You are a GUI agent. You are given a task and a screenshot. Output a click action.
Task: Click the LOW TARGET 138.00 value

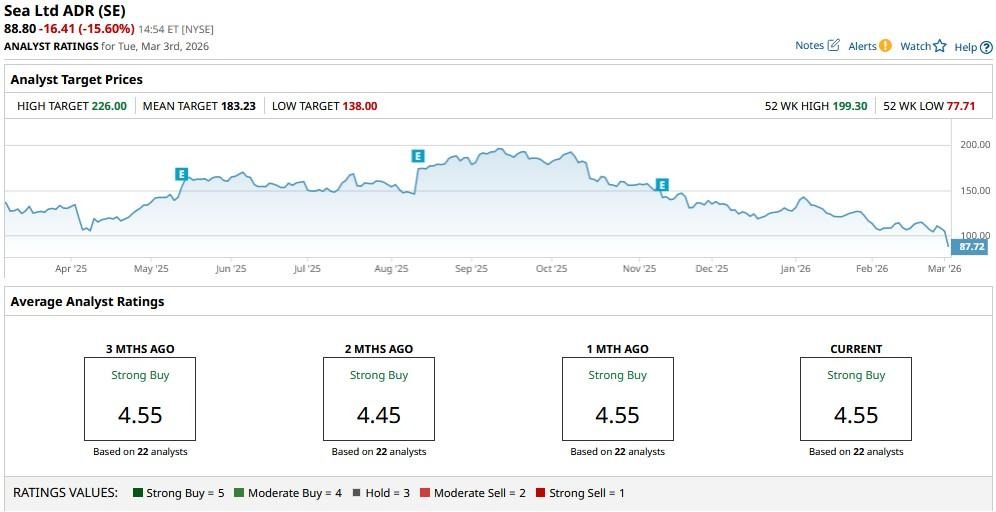[360, 106]
